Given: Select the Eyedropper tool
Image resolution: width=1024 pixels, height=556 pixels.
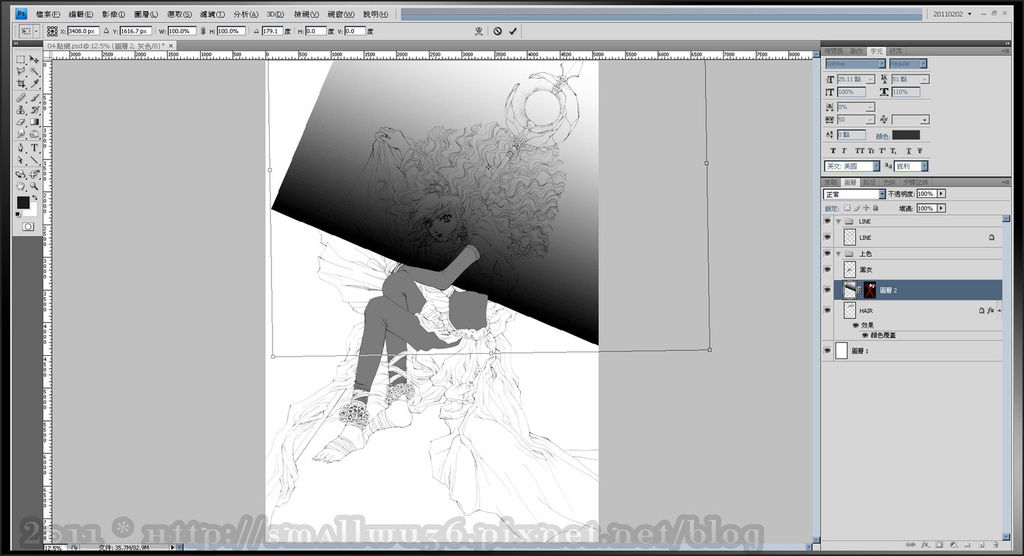Looking at the screenshot, I should [x=34, y=84].
